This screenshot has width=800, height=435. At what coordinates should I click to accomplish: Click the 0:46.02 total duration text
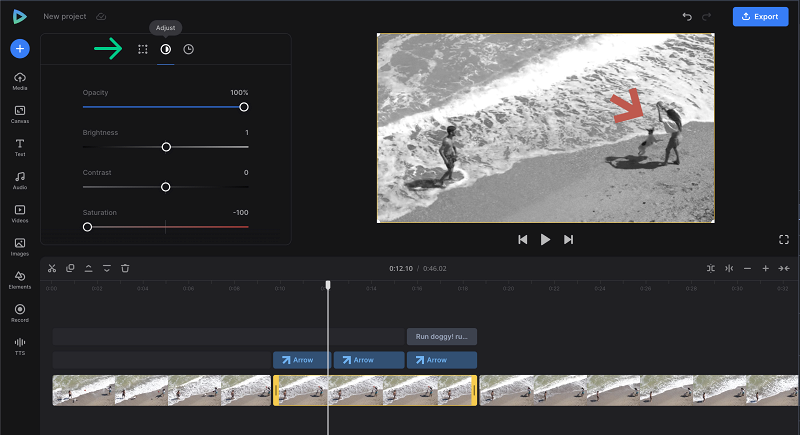click(435, 269)
